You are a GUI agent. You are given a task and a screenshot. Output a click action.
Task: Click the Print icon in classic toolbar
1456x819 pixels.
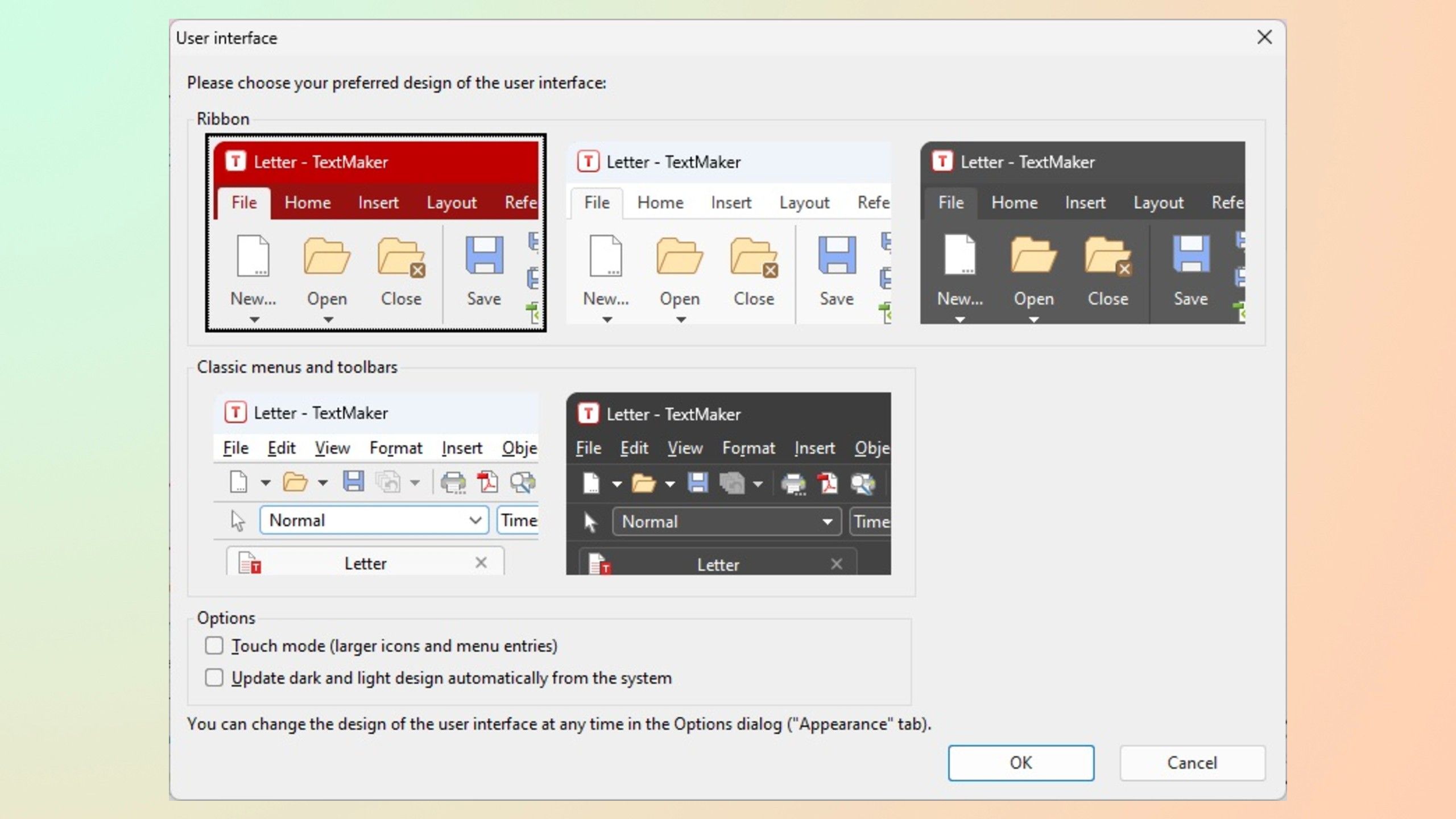452,482
